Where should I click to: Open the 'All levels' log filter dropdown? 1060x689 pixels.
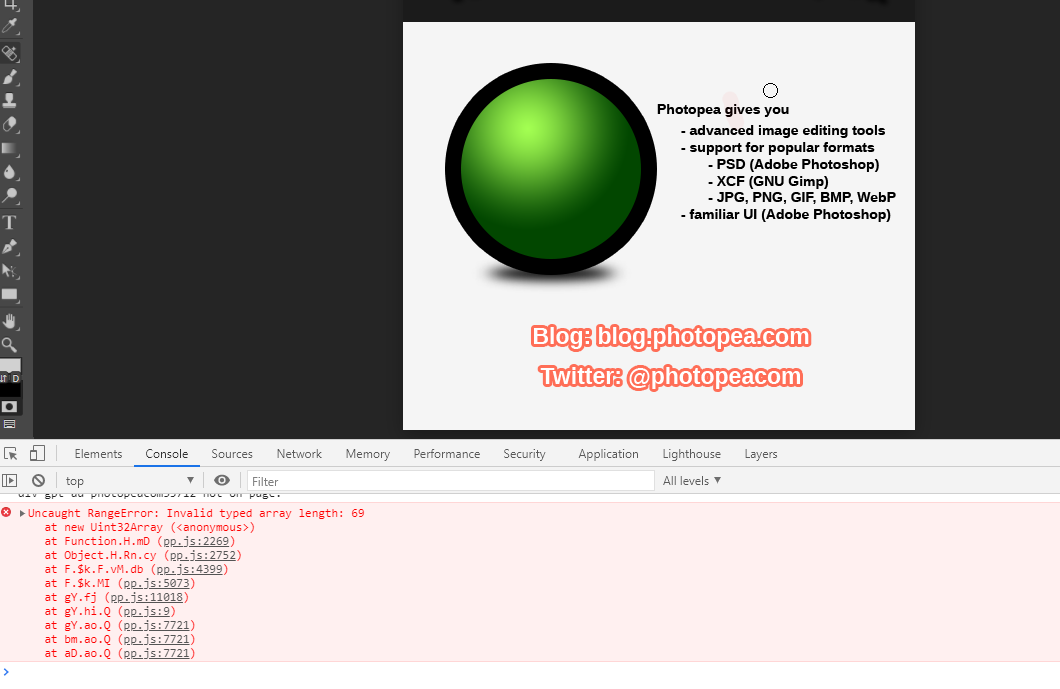click(692, 480)
